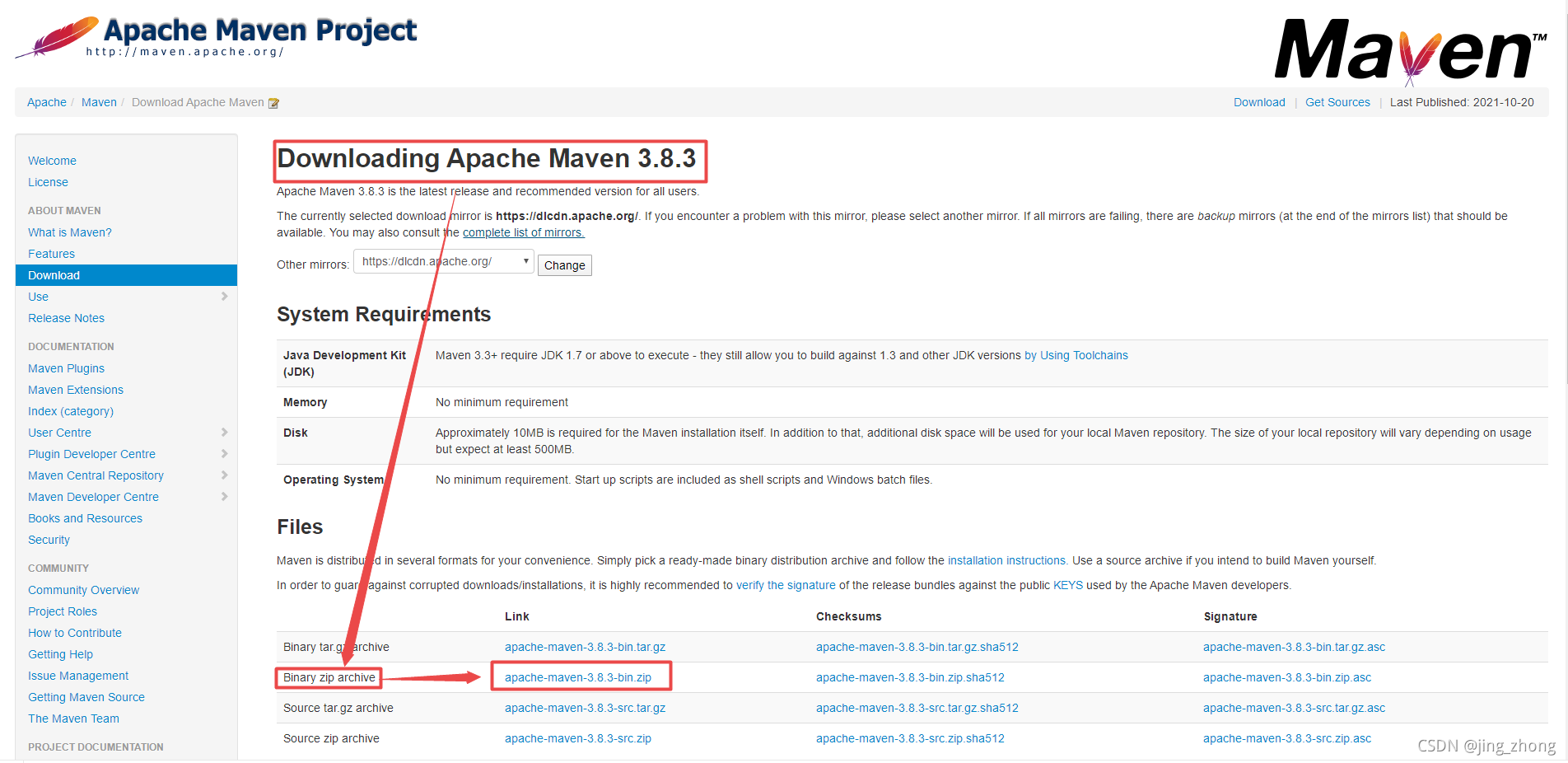
Task: Open apache-maven-3.8.3-bin.tar.gz.sha512 checksum
Action: pyautogui.click(x=917, y=647)
